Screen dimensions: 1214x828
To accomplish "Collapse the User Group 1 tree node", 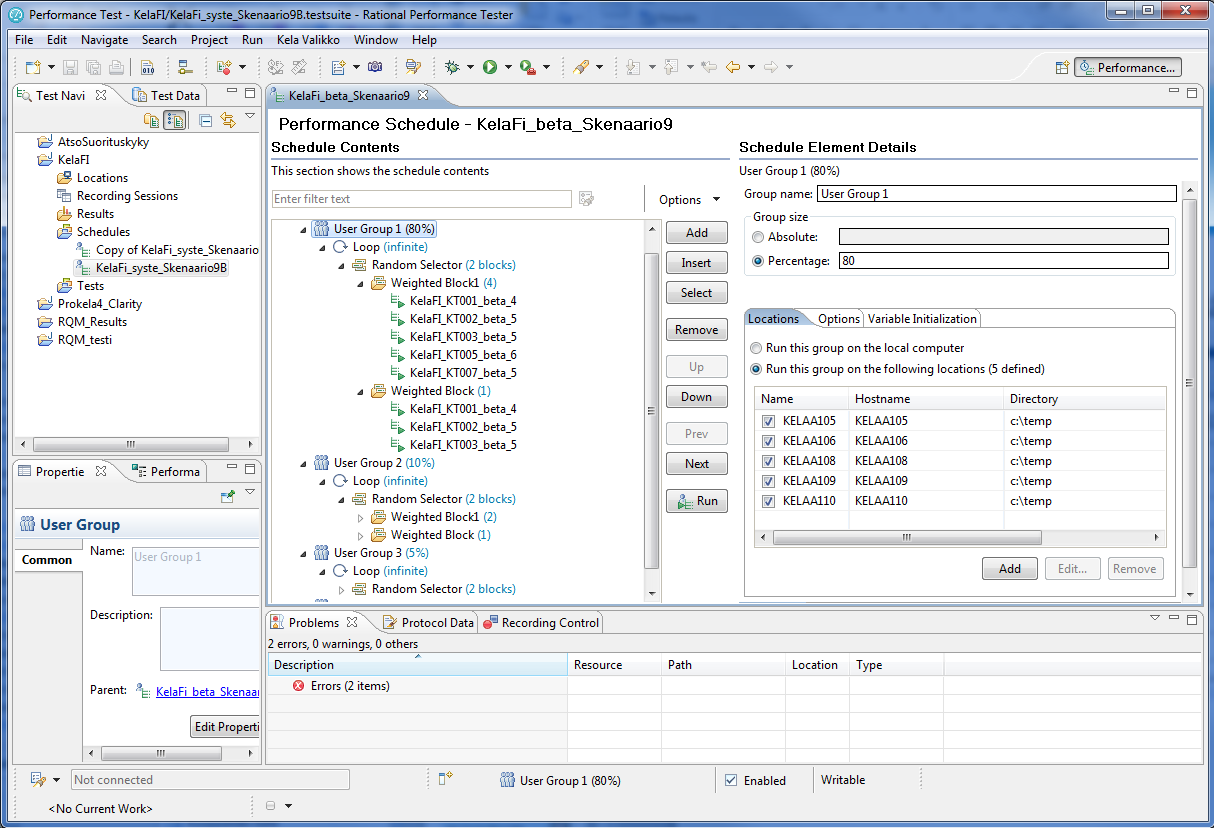I will (x=304, y=230).
